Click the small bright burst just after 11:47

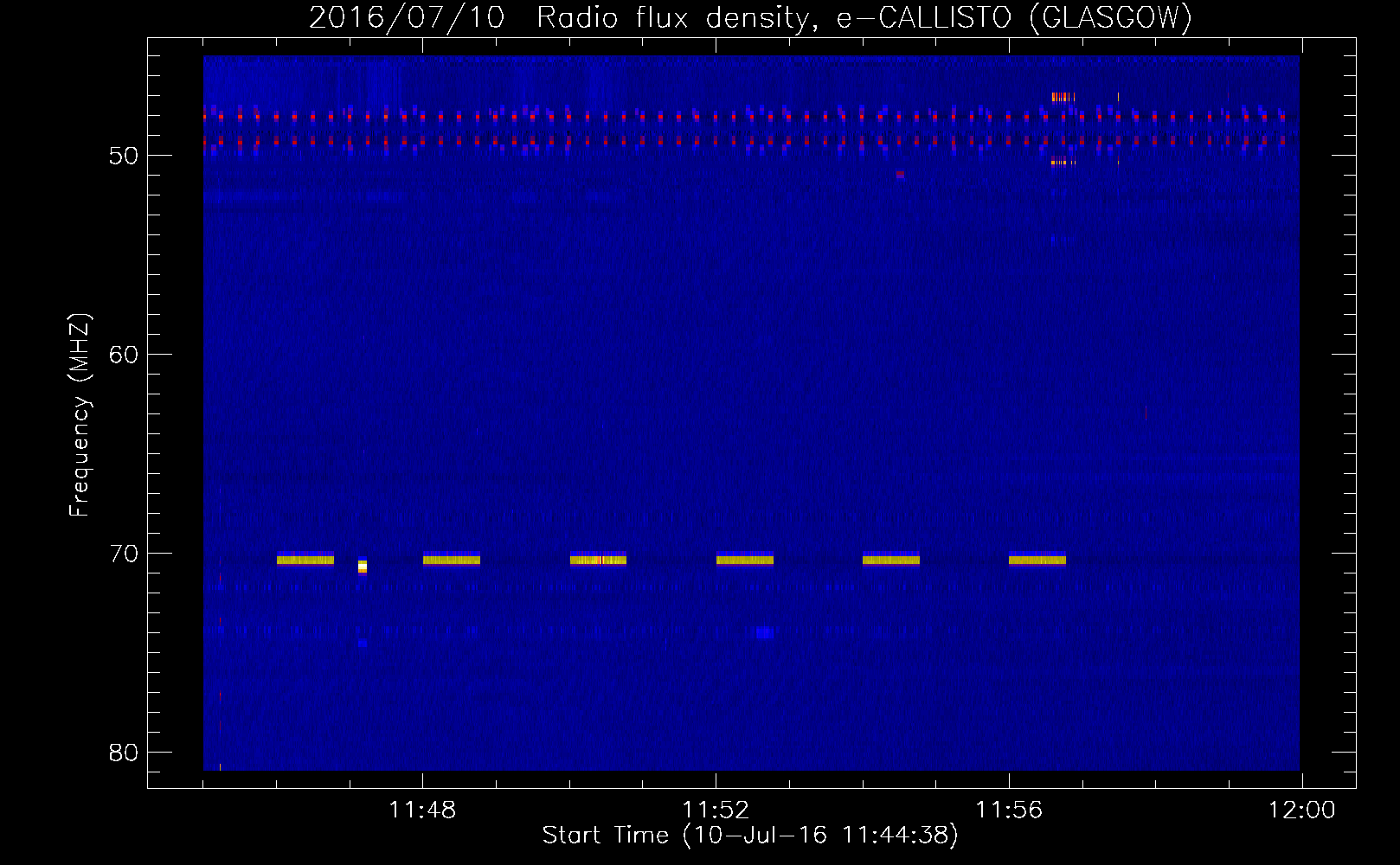[x=363, y=567]
